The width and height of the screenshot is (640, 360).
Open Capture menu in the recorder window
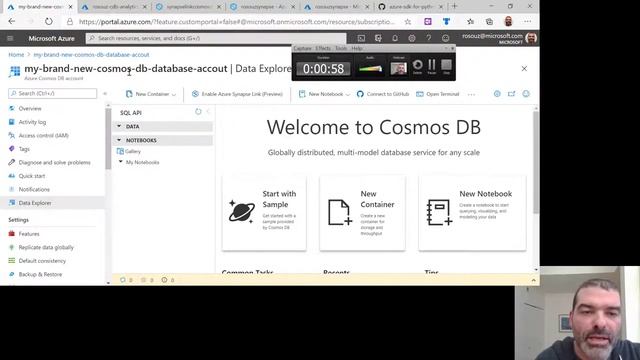302,48
